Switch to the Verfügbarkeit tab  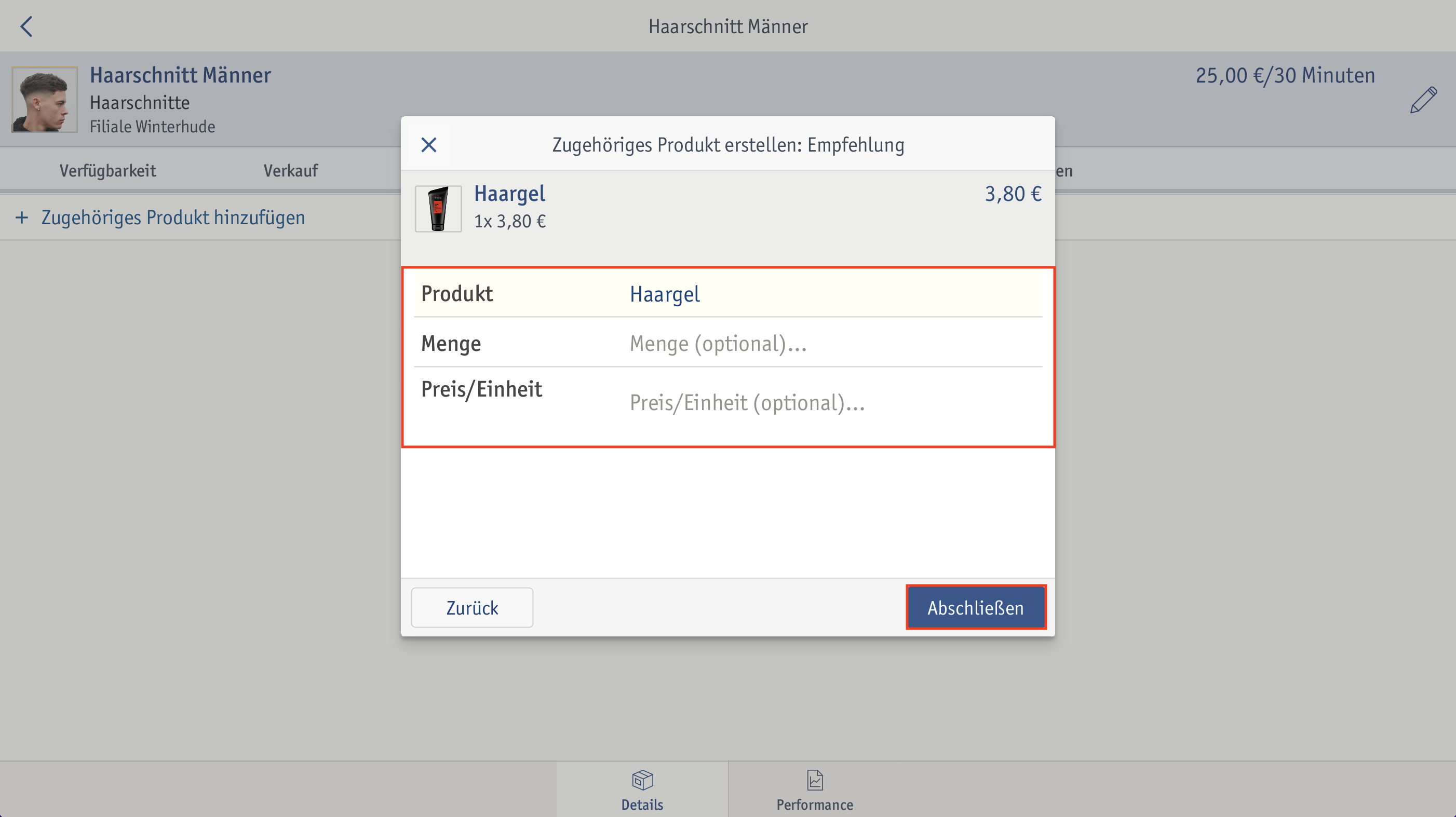coord(107,171)
